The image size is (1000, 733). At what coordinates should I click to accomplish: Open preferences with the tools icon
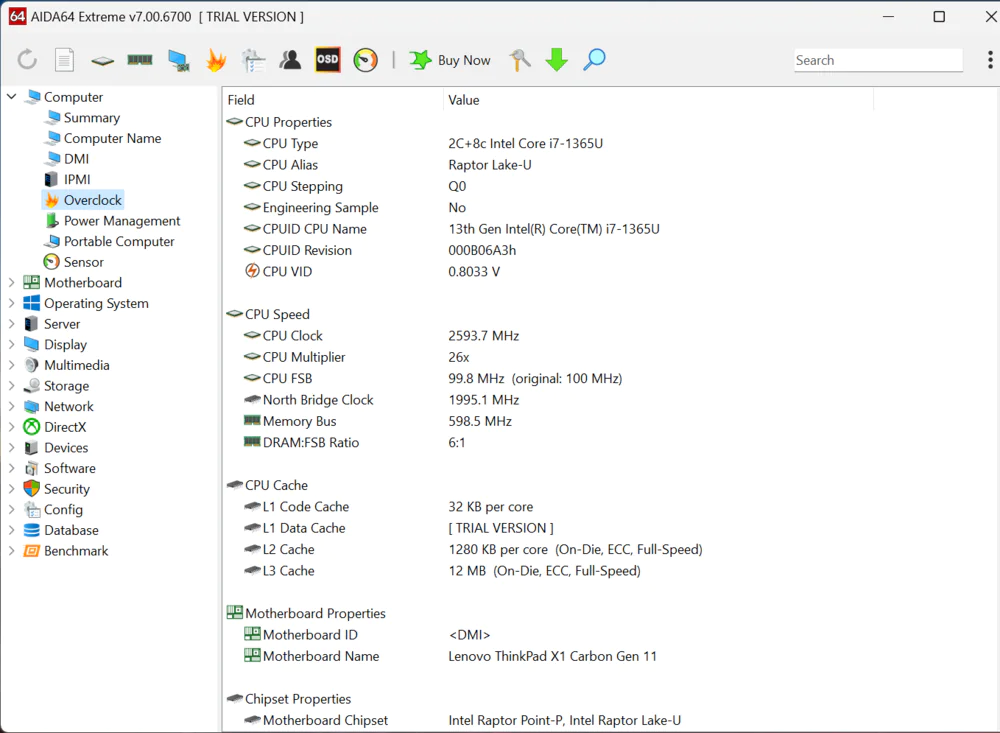click(x=520, y=60)
